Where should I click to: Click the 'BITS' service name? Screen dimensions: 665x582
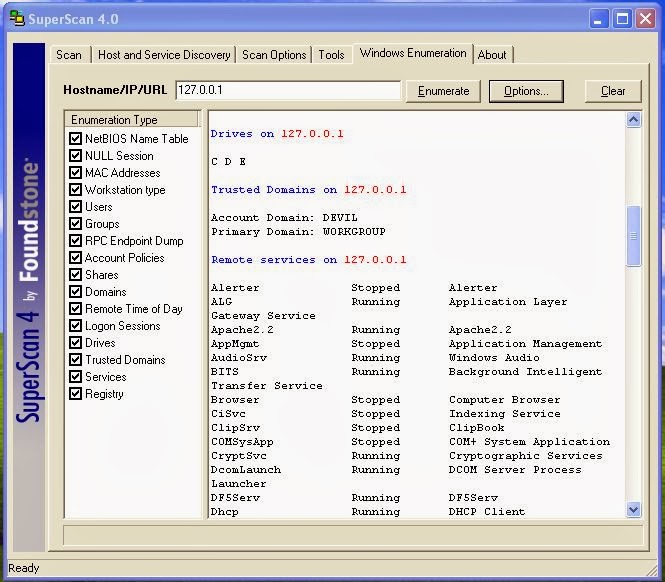pyautogui.click(x=225, y=372)
